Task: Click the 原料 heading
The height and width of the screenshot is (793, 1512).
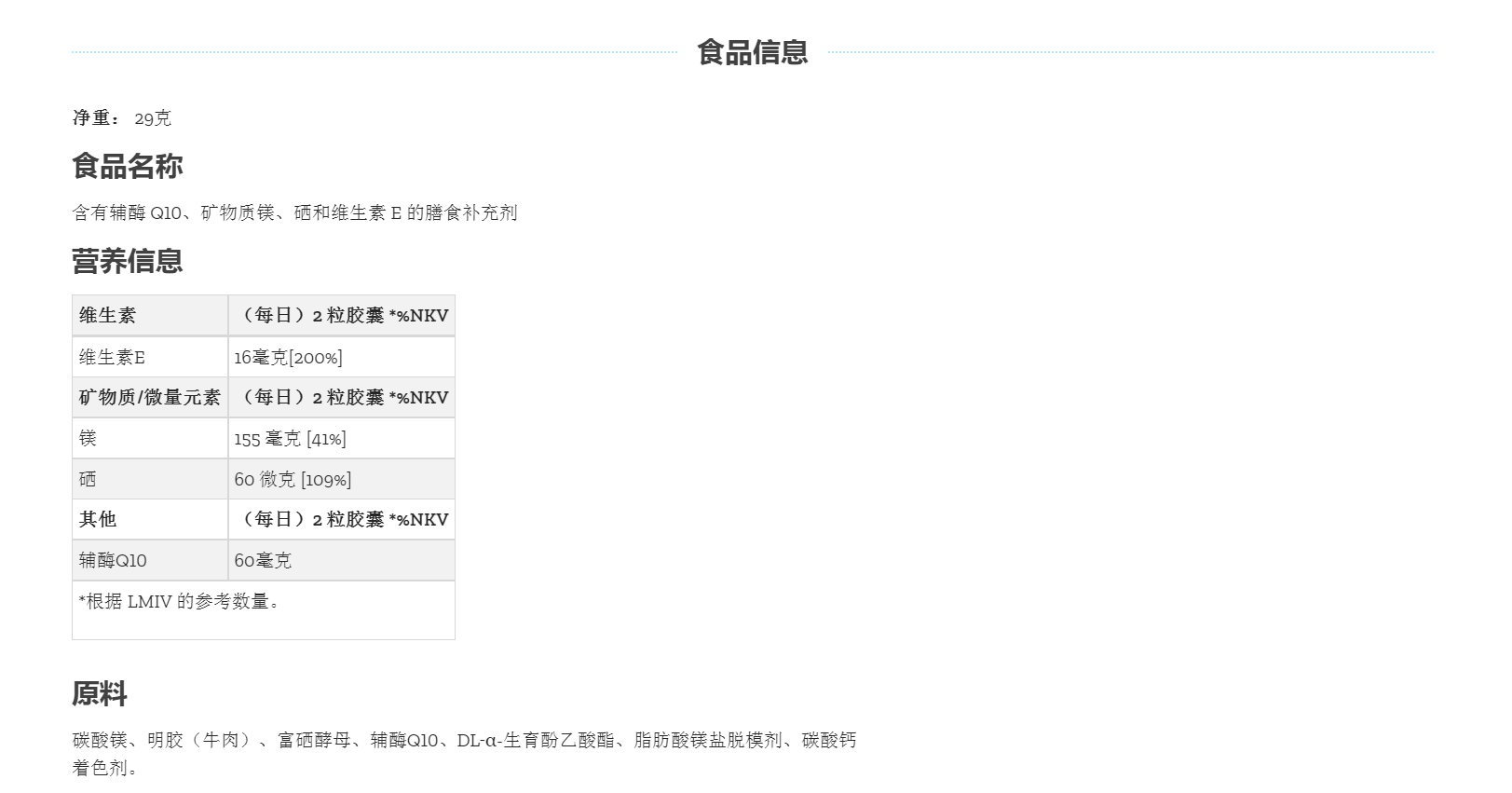Action: click(x=100, y=694)
